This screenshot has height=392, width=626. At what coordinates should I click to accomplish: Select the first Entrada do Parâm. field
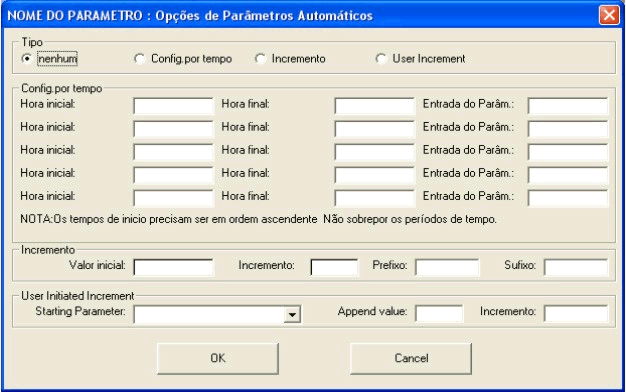tap(568, 106)
